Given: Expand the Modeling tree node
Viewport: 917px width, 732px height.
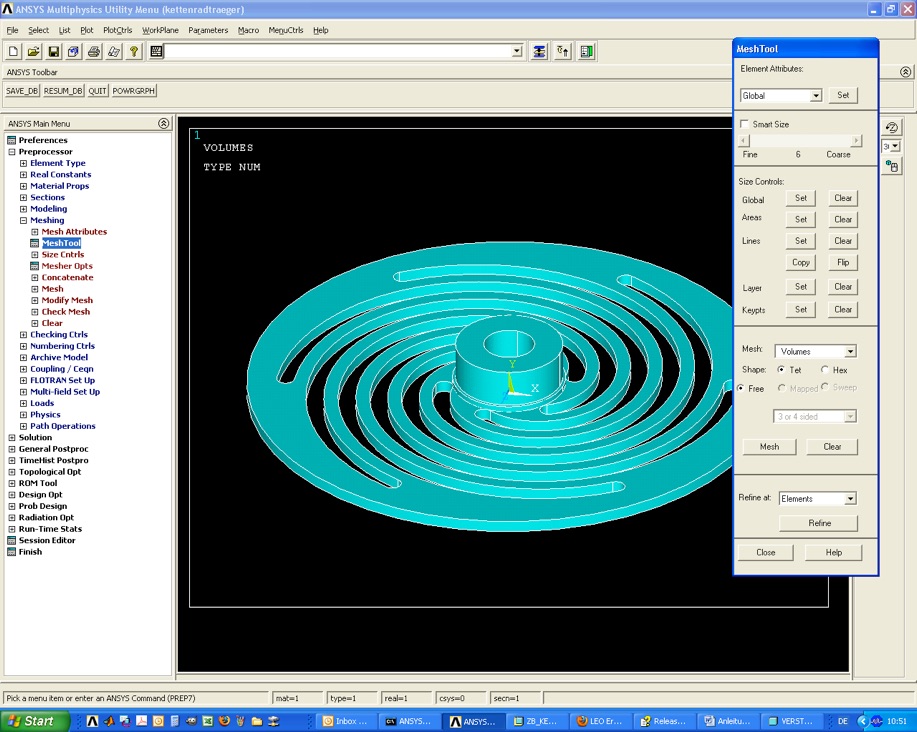Looking at the screenshot, I should [23, 209].
